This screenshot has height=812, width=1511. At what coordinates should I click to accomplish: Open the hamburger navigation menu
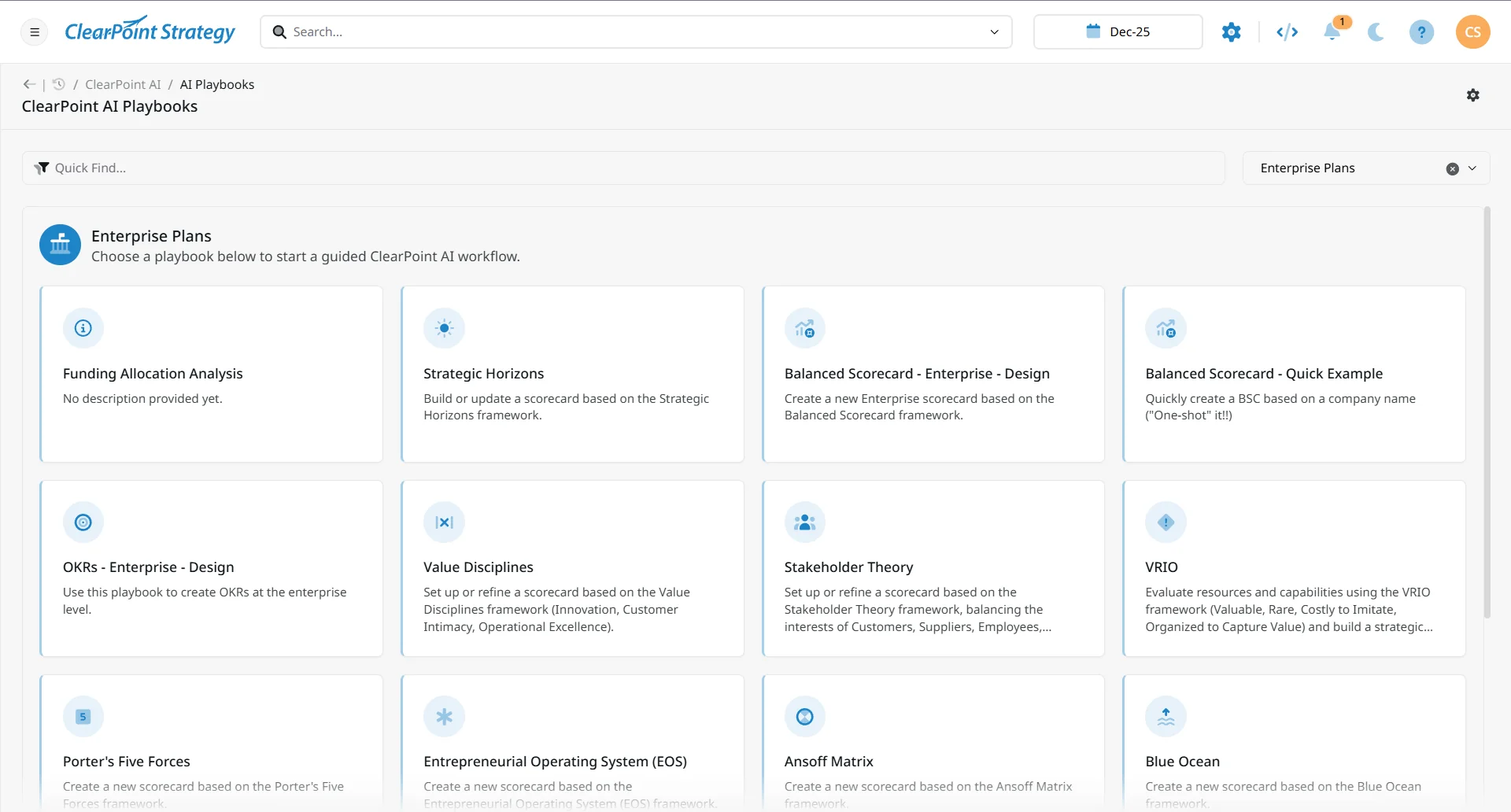[x=35, y=32]
